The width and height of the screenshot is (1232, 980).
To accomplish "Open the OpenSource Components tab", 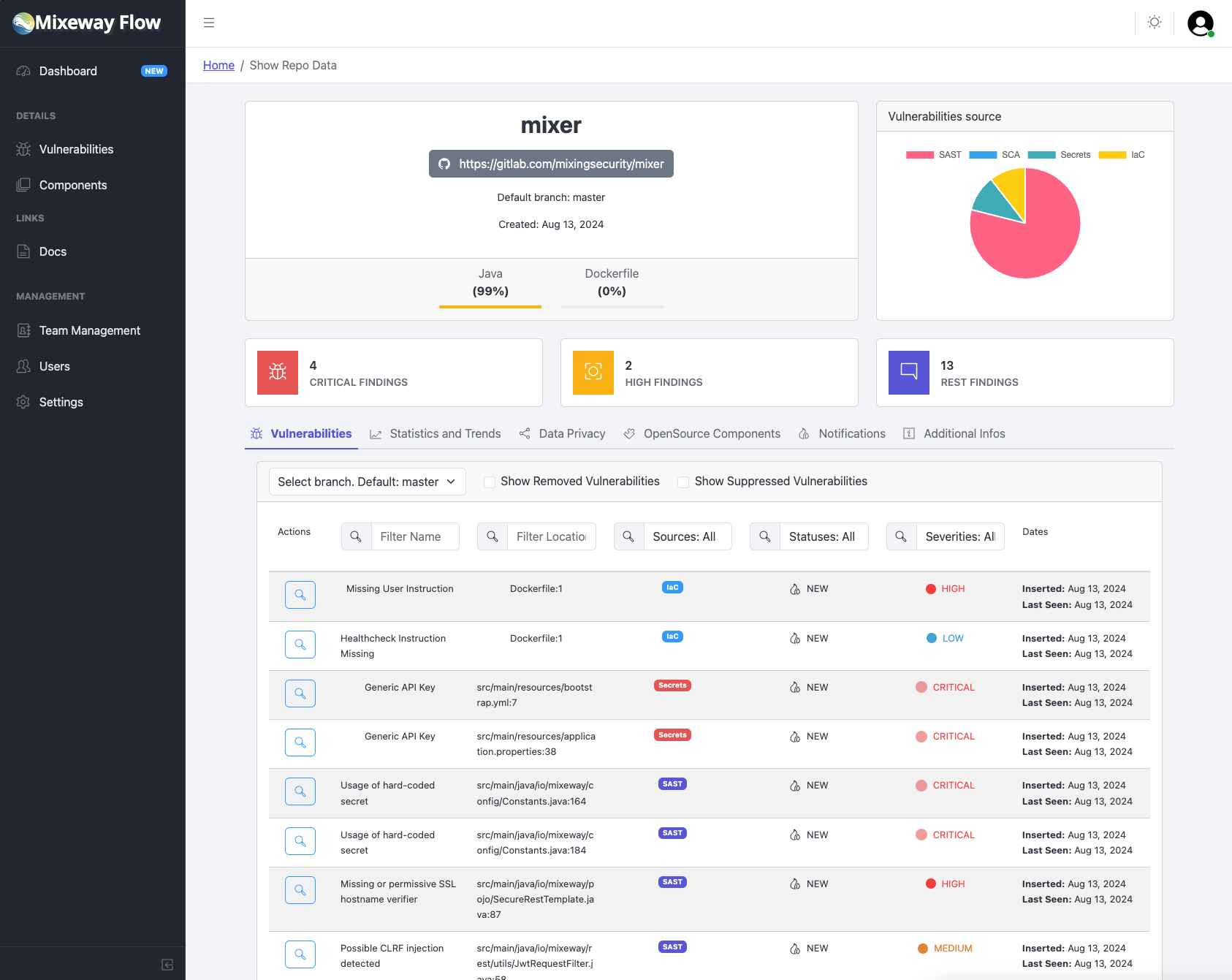I will 702,434.
